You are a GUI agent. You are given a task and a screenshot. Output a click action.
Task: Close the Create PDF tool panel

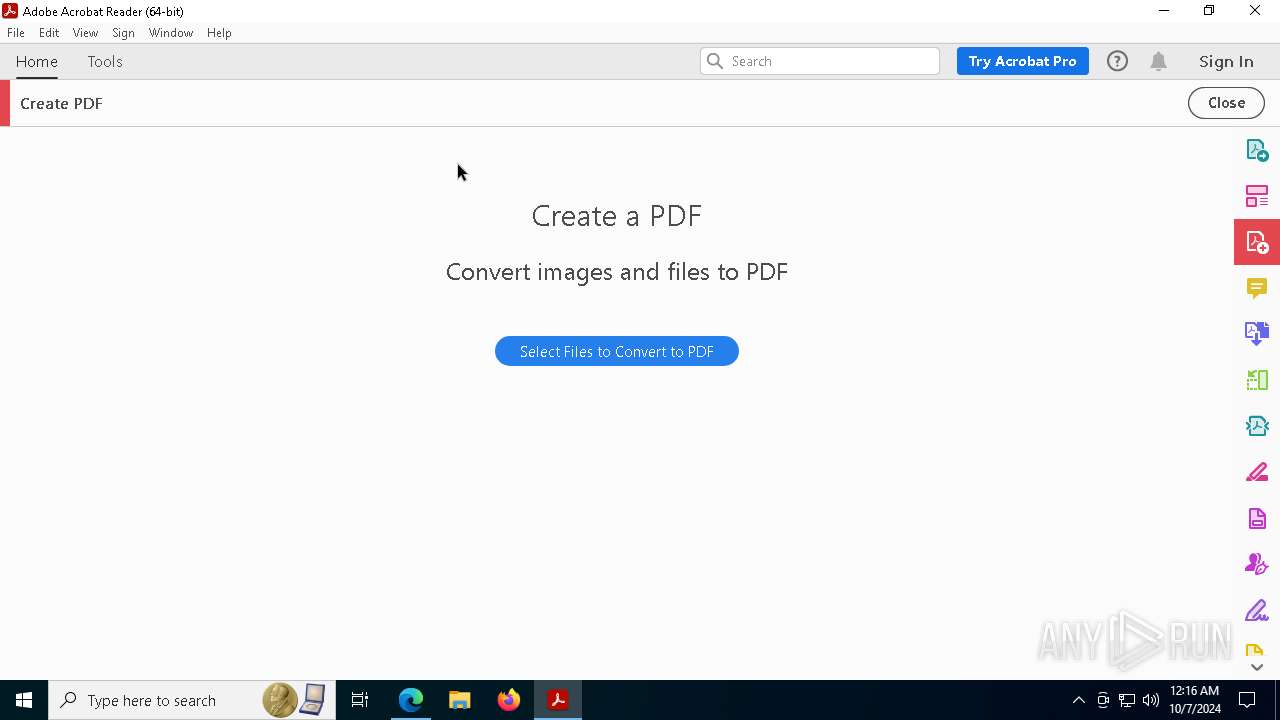[x=1226, y=103]
